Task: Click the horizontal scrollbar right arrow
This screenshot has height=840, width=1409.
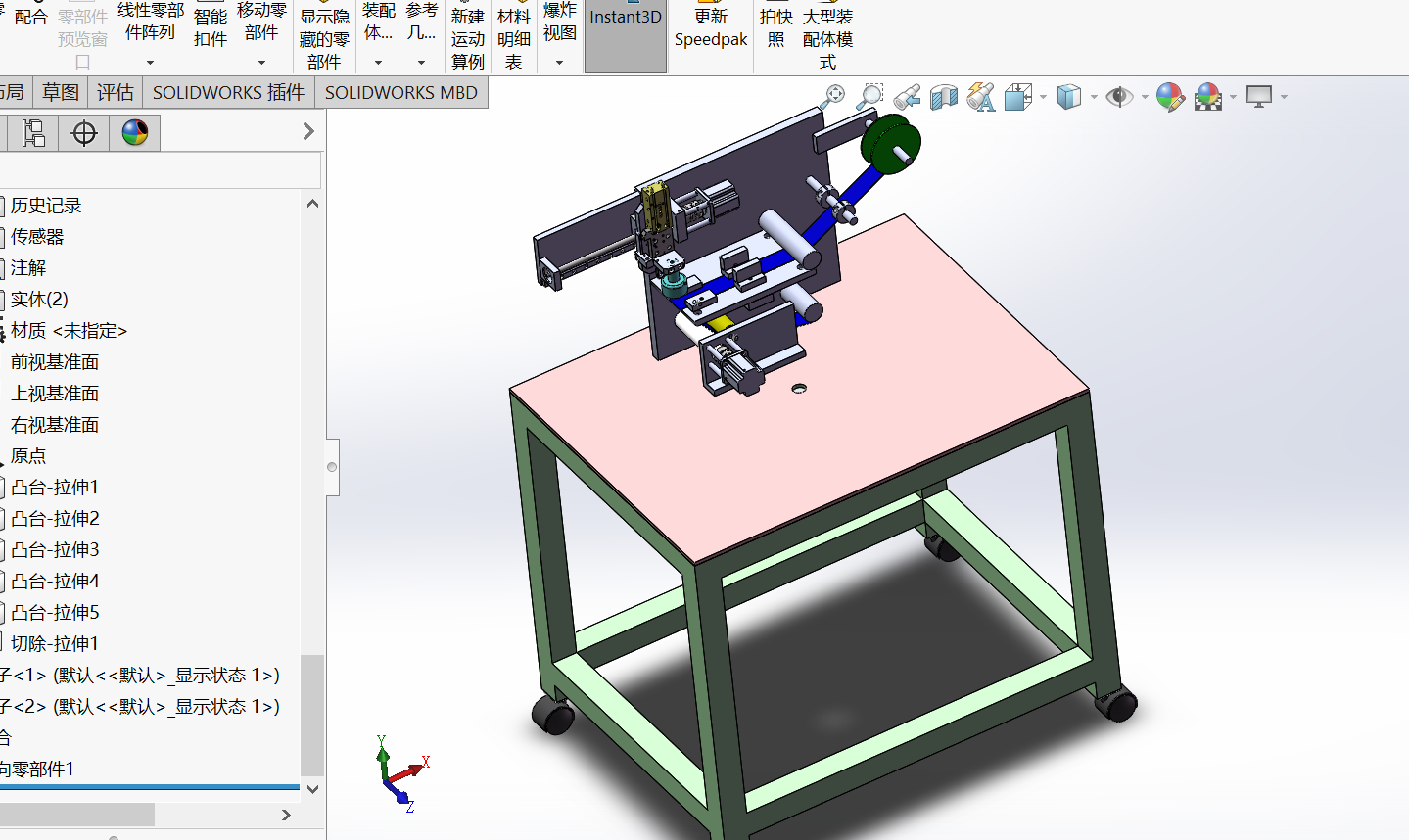Action: point(286,815)
